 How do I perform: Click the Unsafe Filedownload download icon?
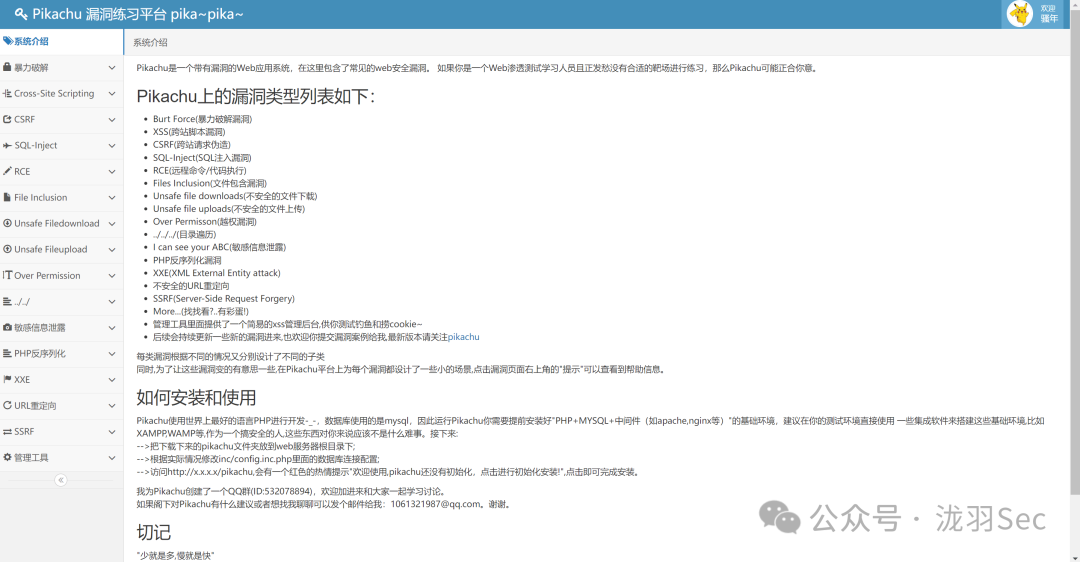7,223
